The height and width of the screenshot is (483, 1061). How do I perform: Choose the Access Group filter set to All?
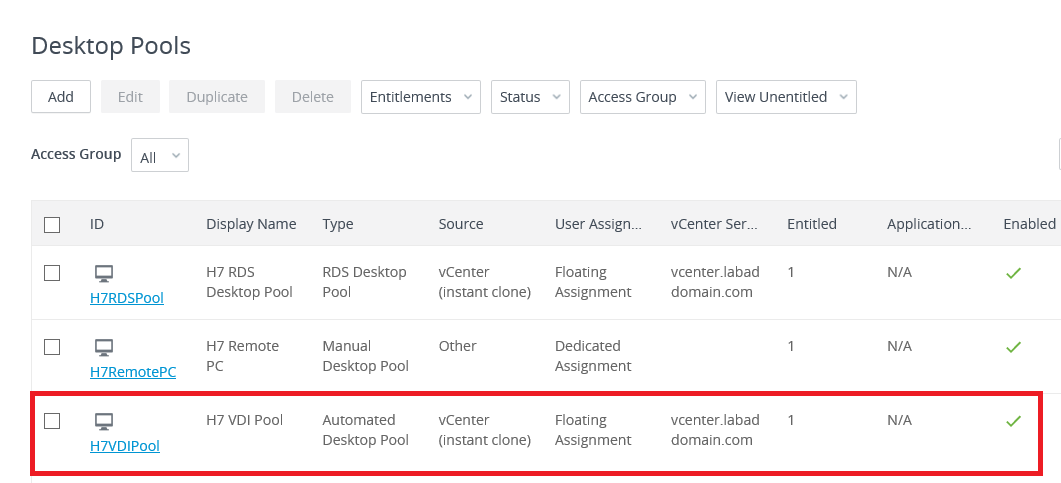(x=160, y=156)
